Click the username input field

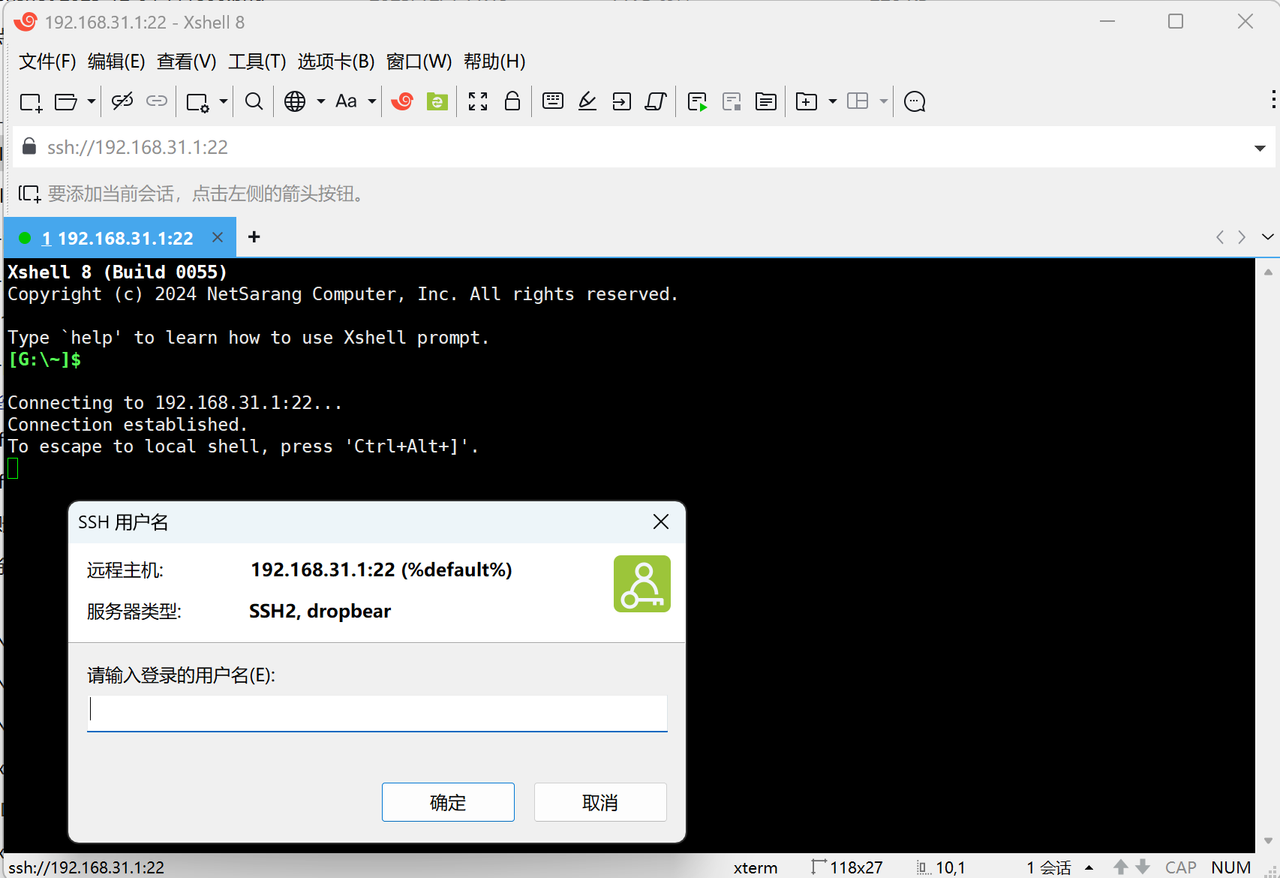[377, 713]
